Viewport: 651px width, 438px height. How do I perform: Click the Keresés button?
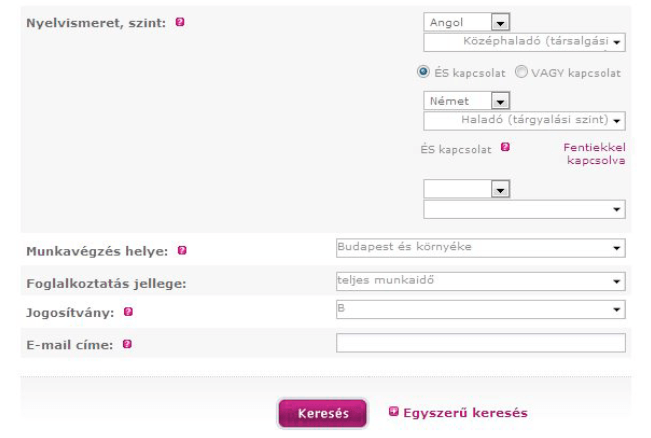click(322, 413)
